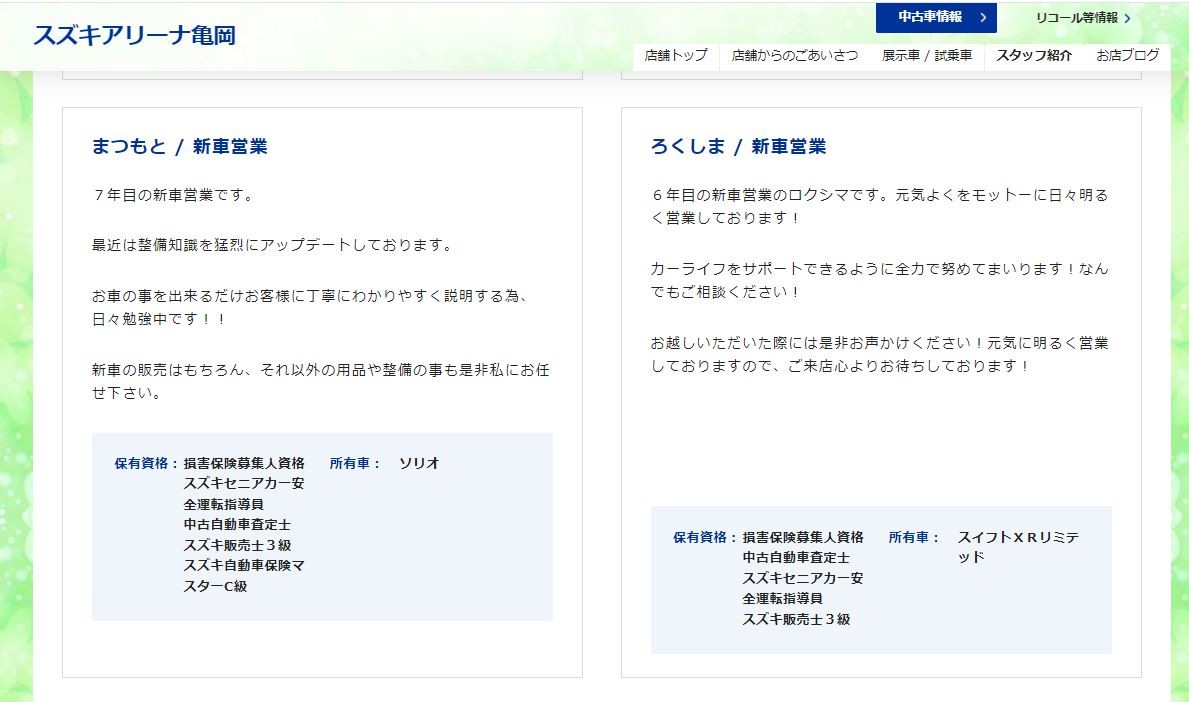The image size is (1189, 702).
Task: Click the owned car value ソリオ
Action: pos(419,463)
